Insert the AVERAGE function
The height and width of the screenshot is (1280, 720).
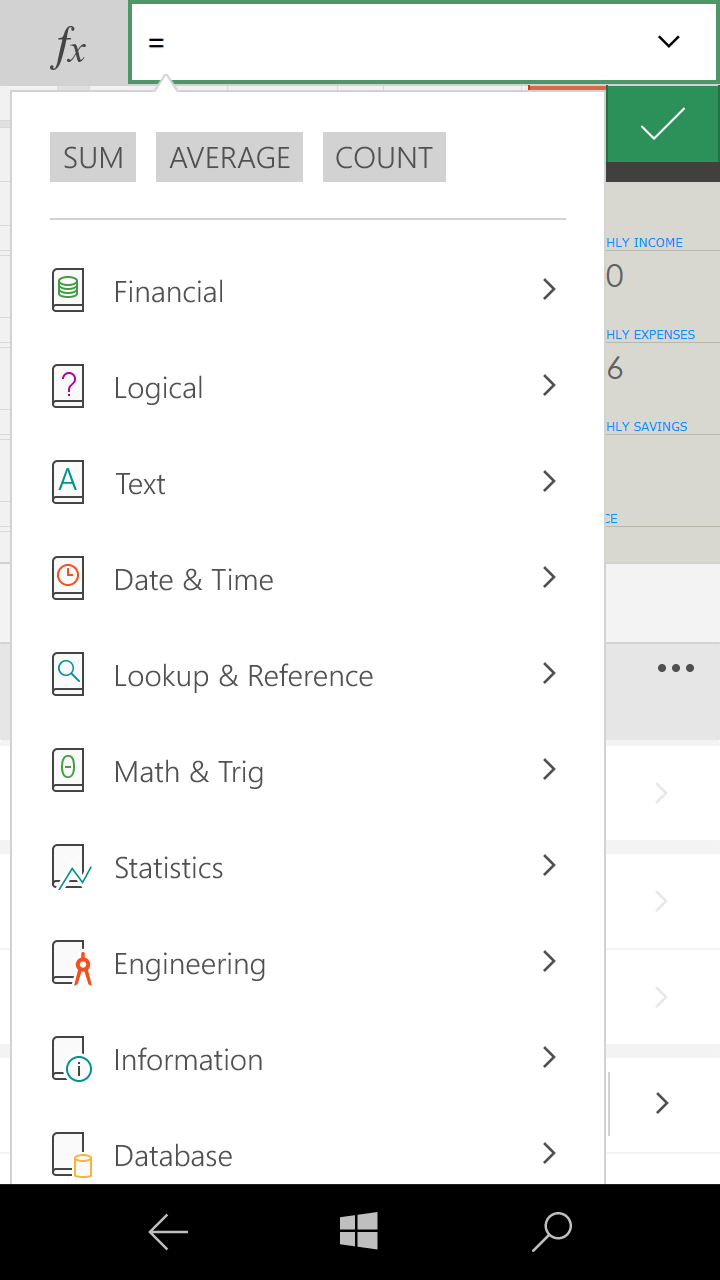point(230,158)
